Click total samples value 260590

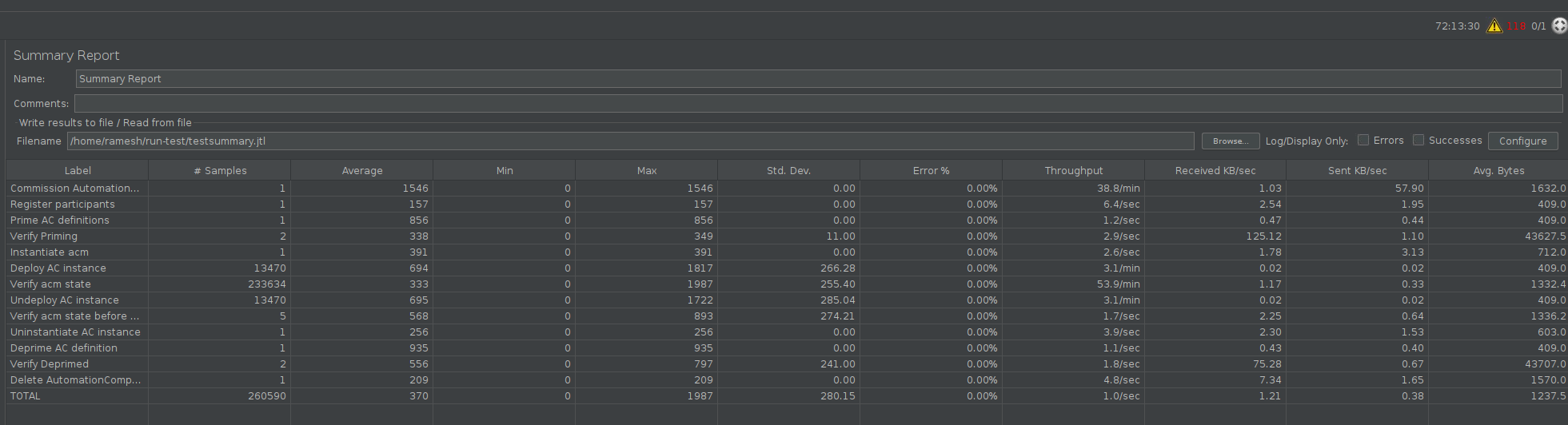[x=266, y=395]
